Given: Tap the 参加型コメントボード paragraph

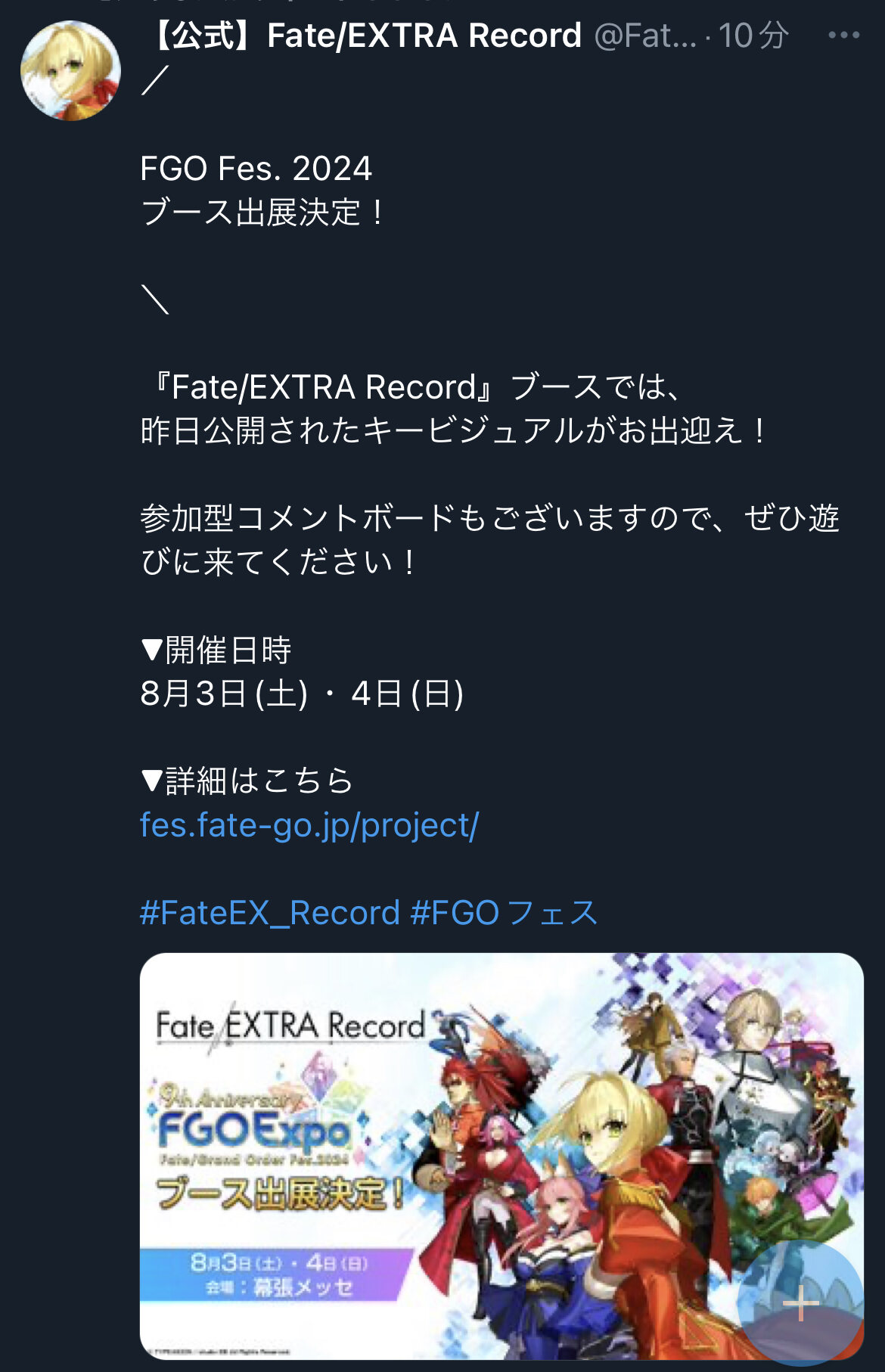Looking at the screenshot, I should point(490,540).
